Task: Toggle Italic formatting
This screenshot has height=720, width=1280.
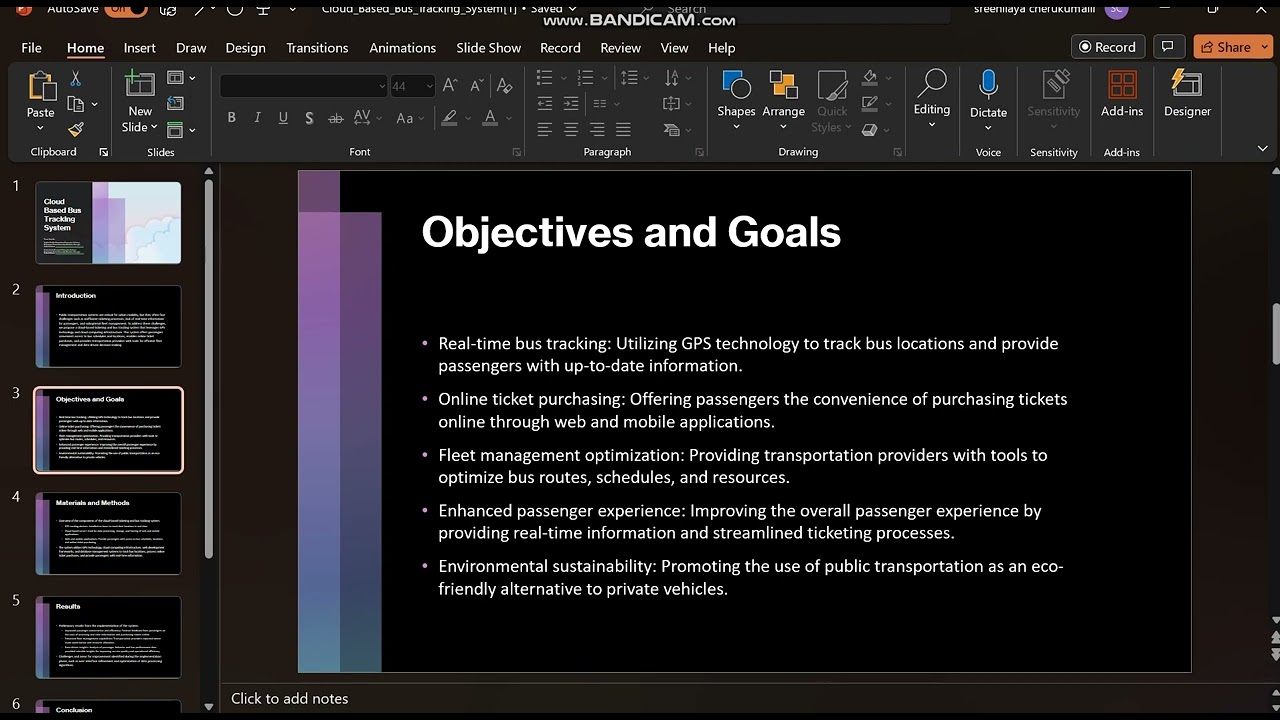Action: point(257,118)
